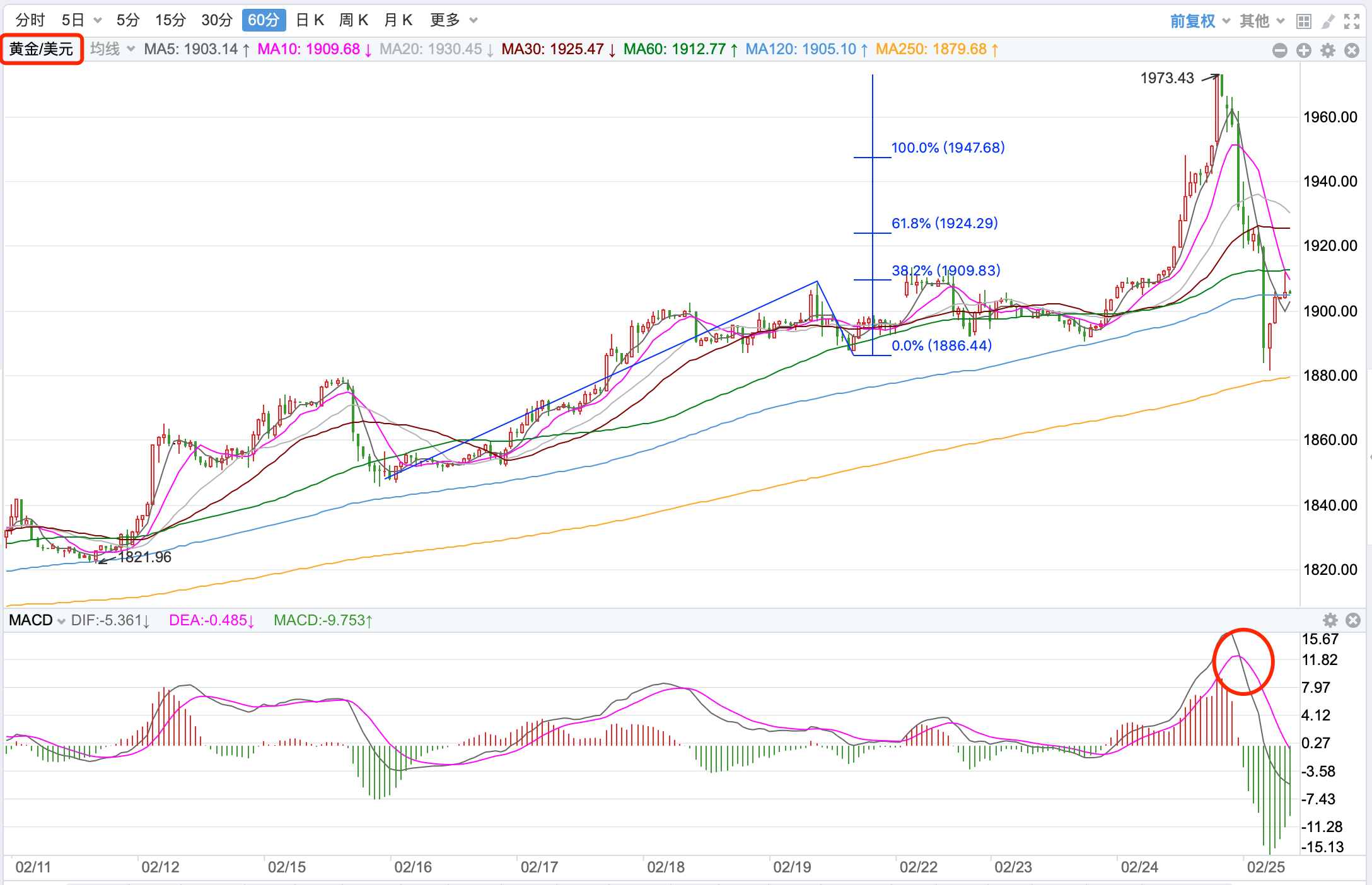This screenshot has height=885, width=1372.
Task: Open main chart indicator settings gear
Action: point(1328,50)
